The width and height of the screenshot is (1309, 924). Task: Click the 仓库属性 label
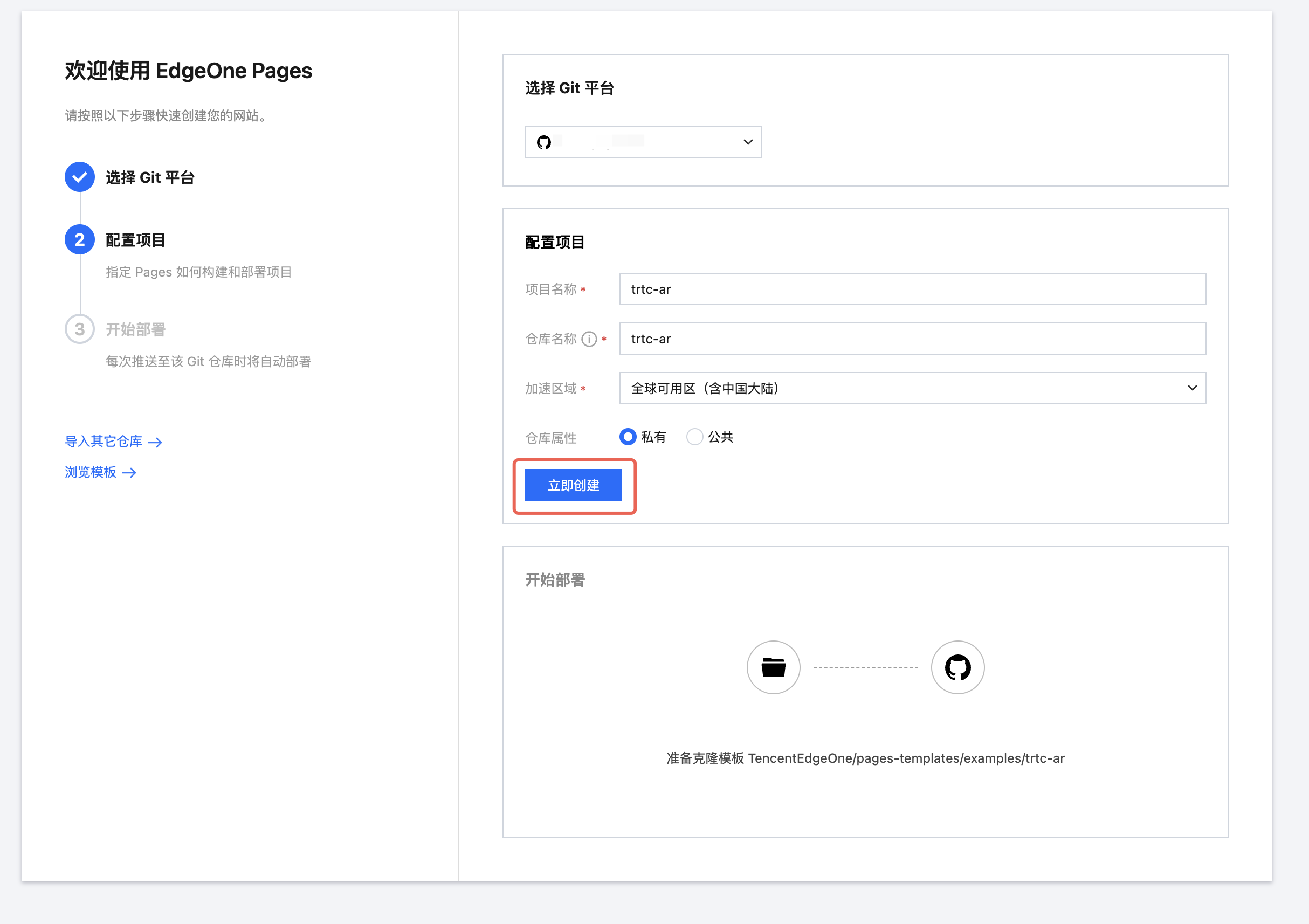point(551,438)
